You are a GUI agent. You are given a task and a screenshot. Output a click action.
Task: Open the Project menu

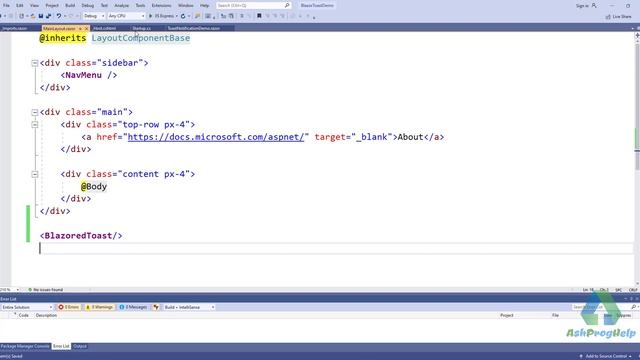coord(52,5)
